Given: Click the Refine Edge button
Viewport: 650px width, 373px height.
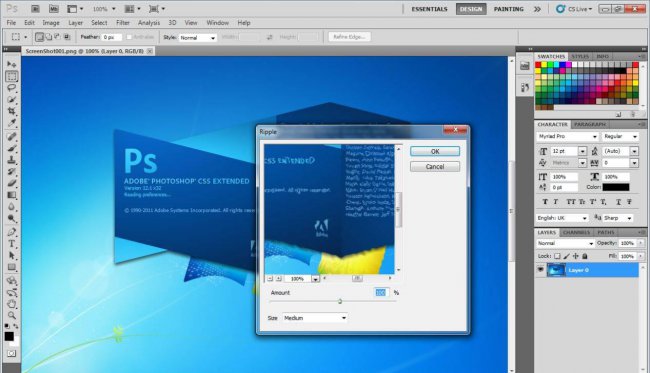Looking at the screenshot, I should (x=349, y=37).
